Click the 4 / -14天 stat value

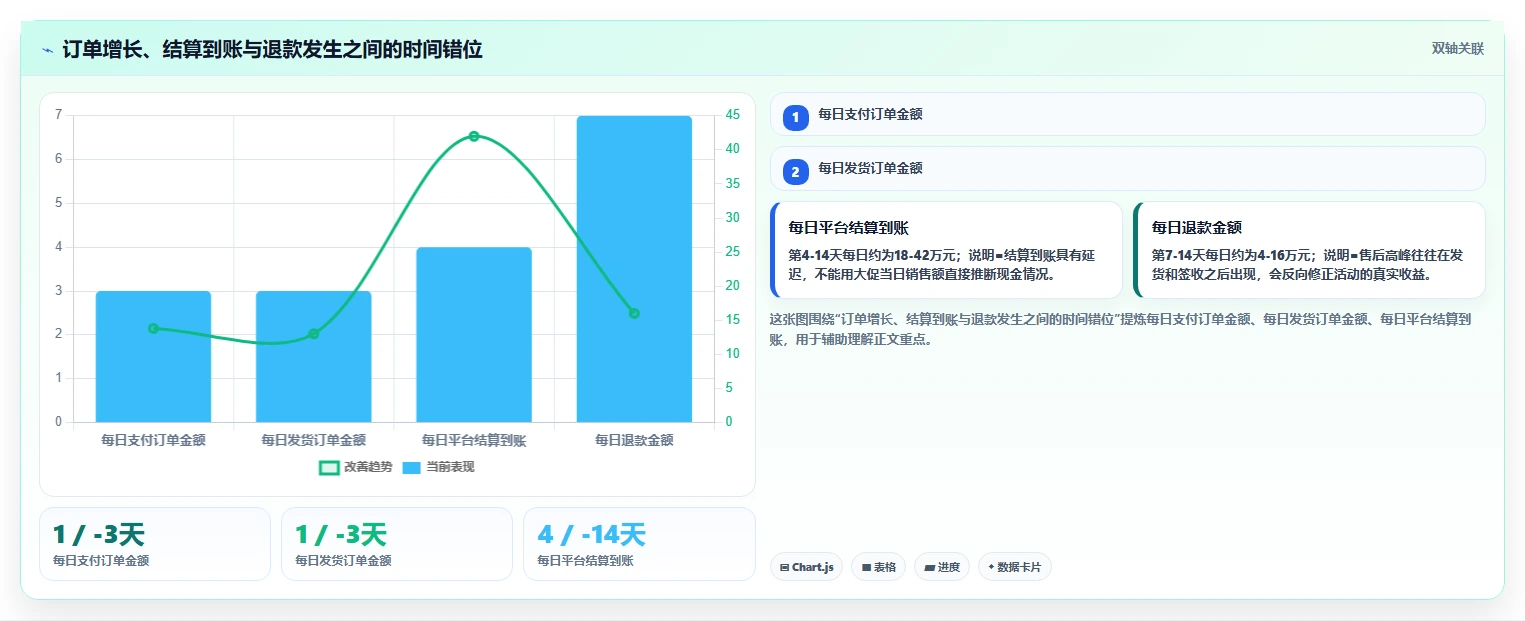click(x=591, y=535)
